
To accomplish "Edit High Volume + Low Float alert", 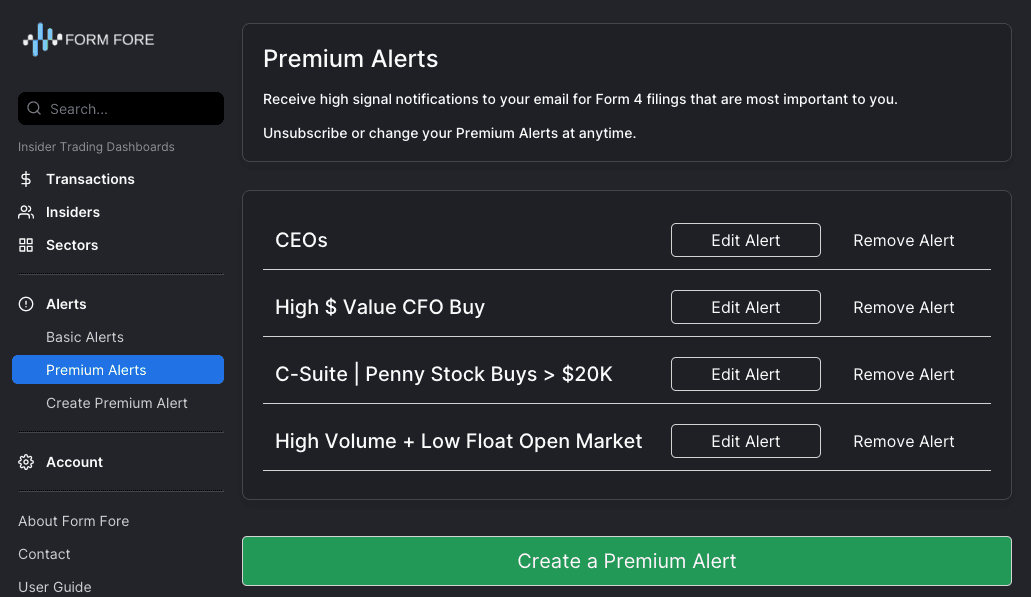I will click(746, 441).
